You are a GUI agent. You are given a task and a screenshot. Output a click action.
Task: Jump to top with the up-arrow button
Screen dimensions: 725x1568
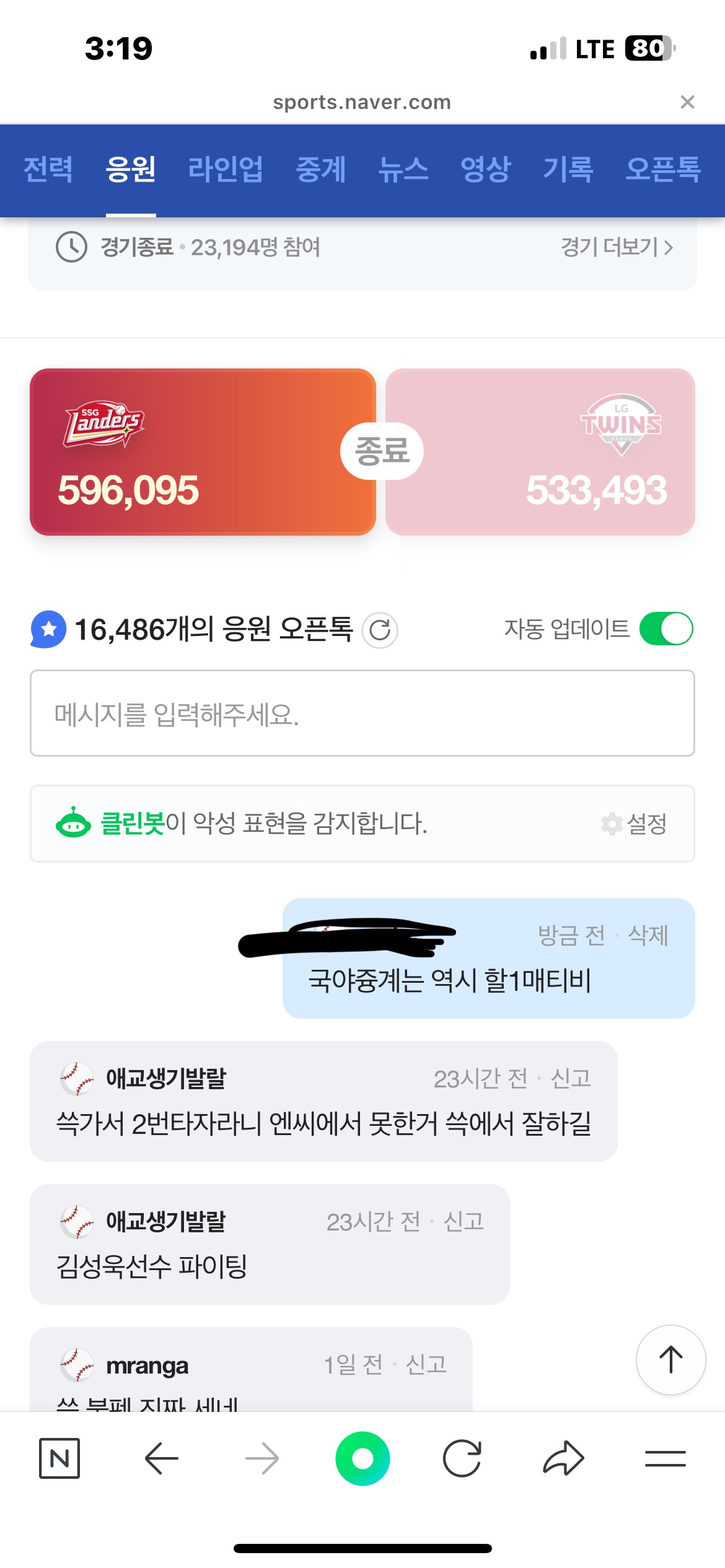670,1360
